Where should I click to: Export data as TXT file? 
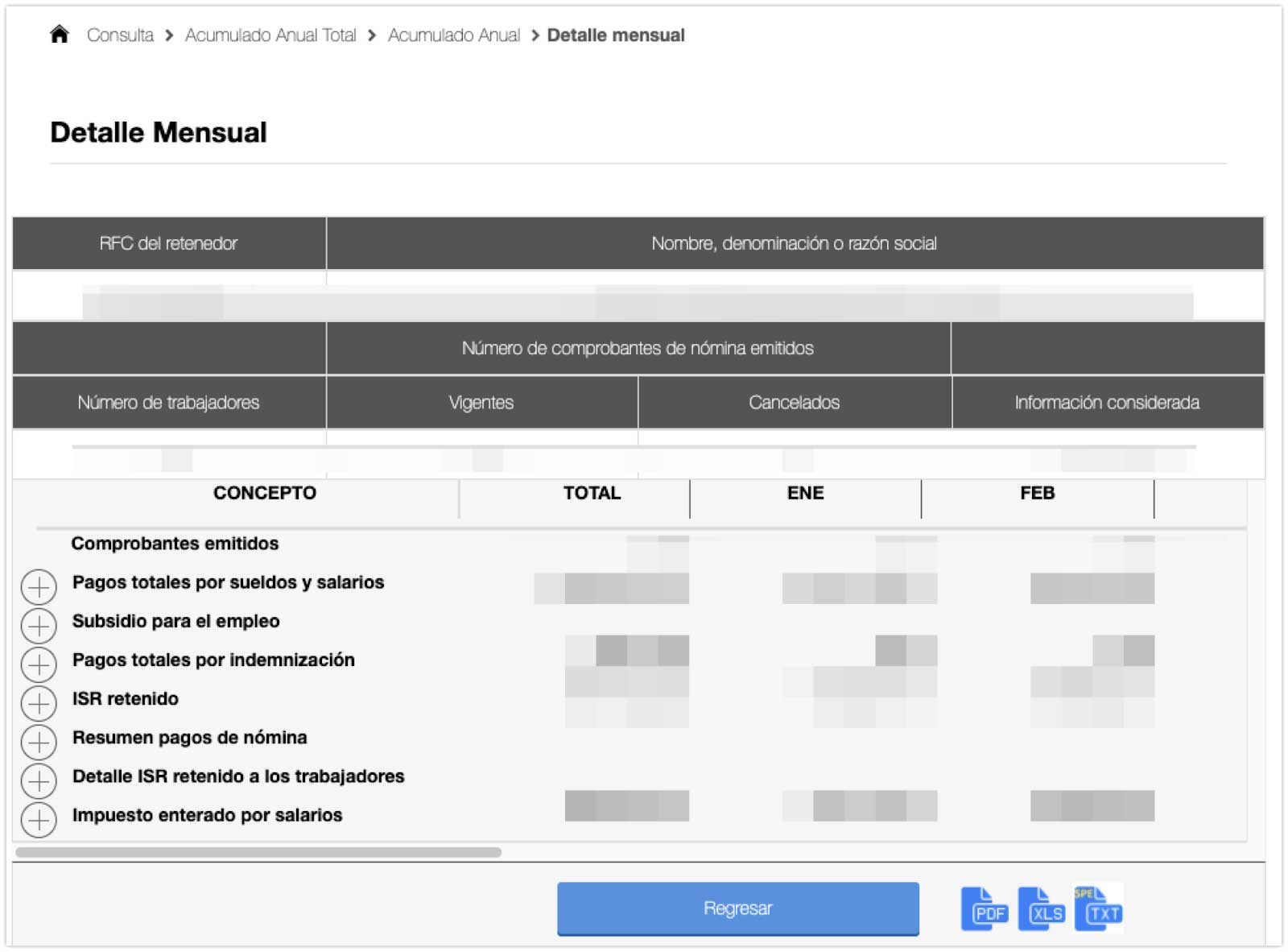1098,909
